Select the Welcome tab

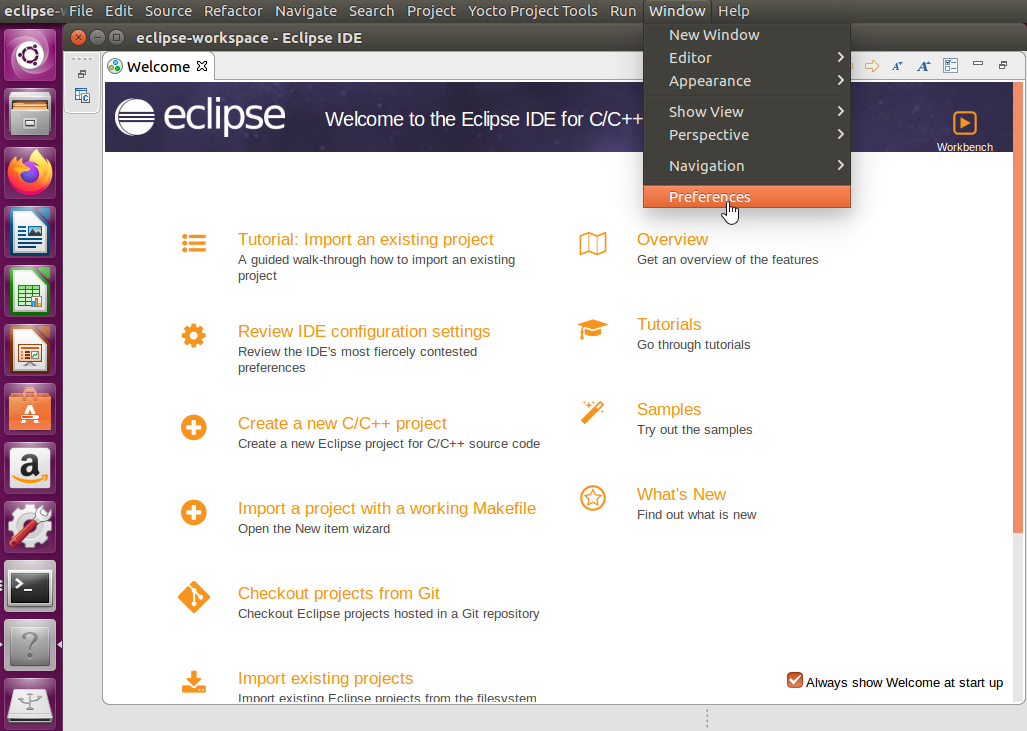pos(158,66)
